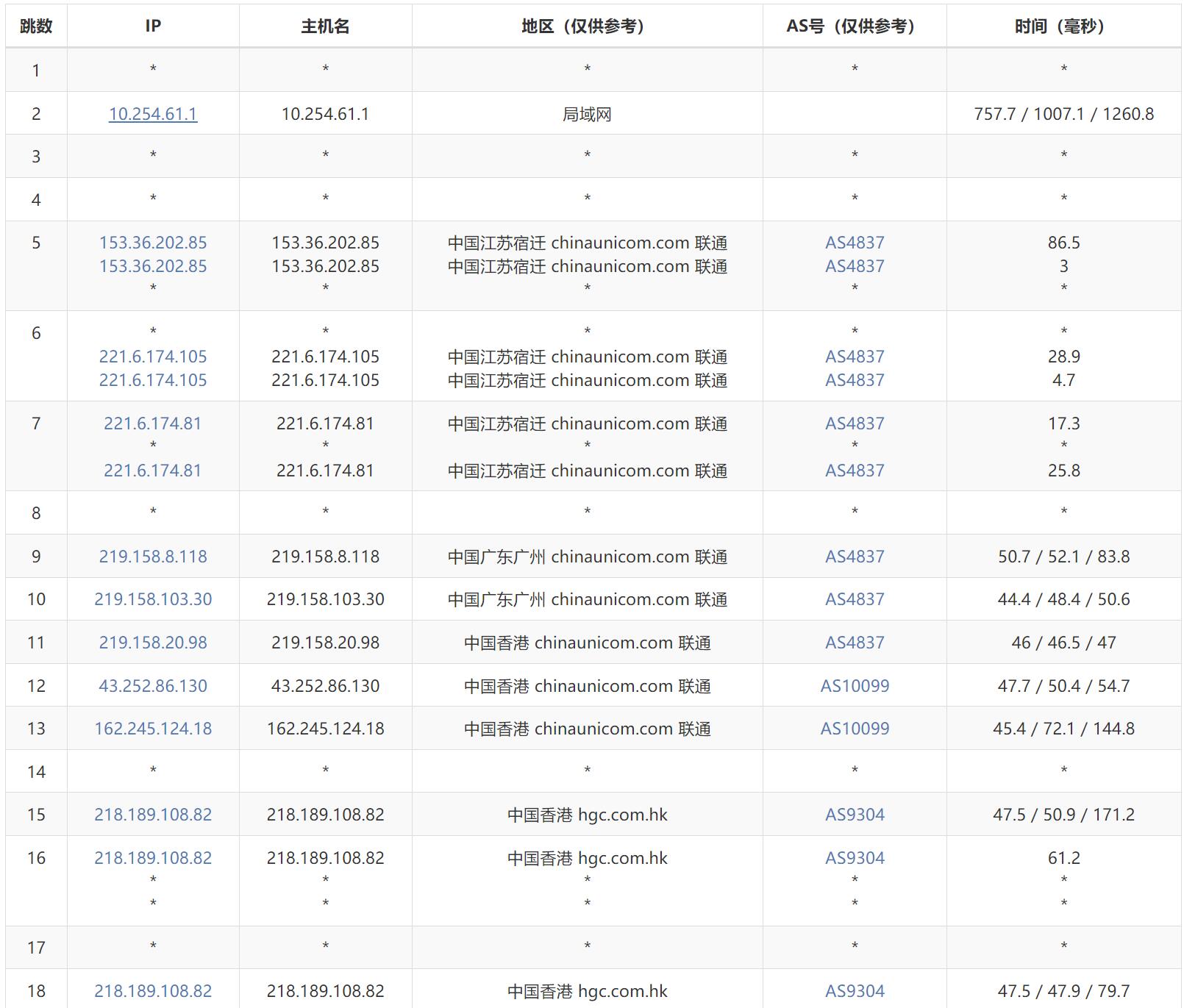Open last AS4837 link in hop 6
Screen dimensions: 1184x1008
point(855,380)
